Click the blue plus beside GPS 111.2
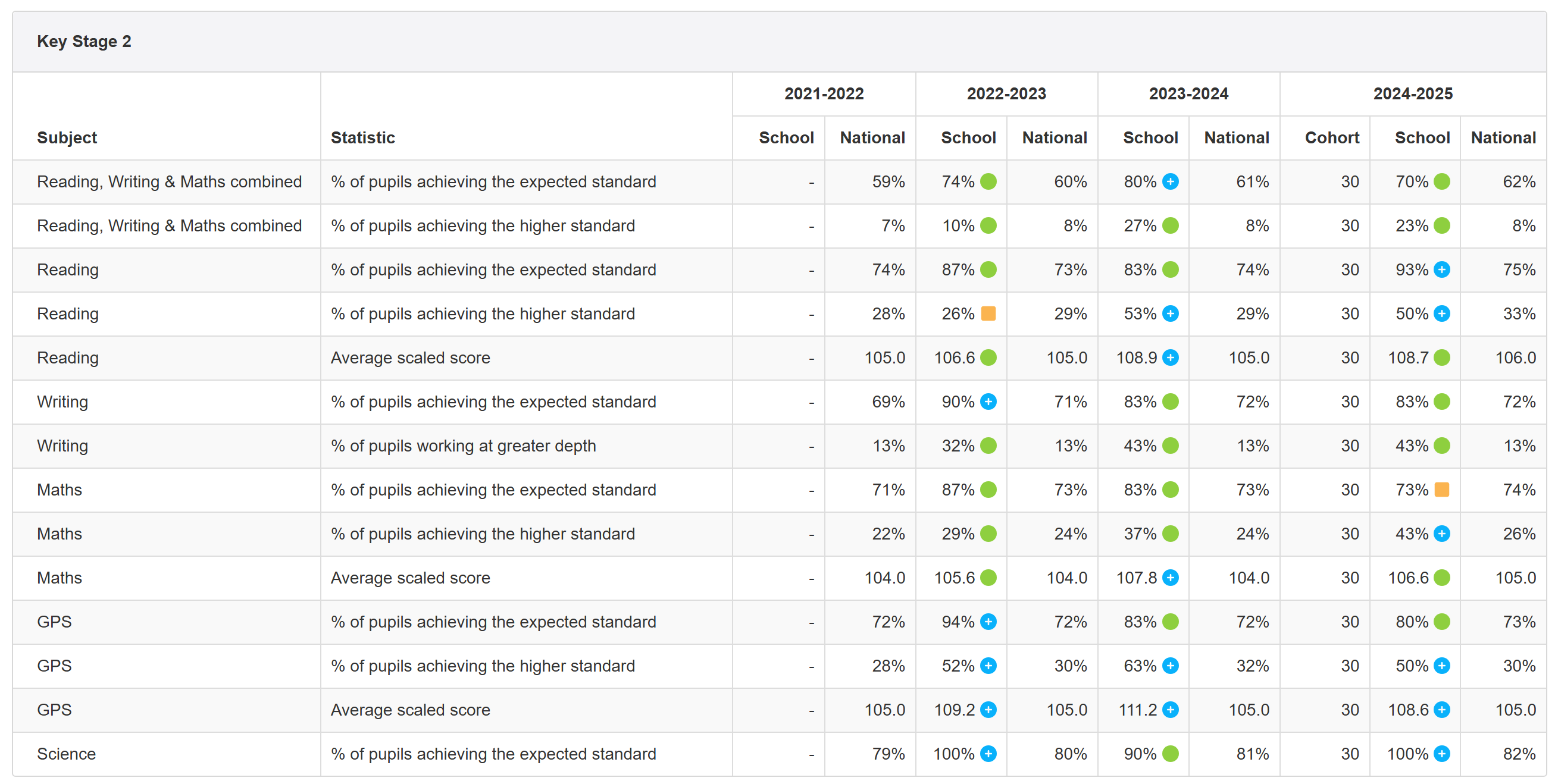 click(x=1171, y=710)
